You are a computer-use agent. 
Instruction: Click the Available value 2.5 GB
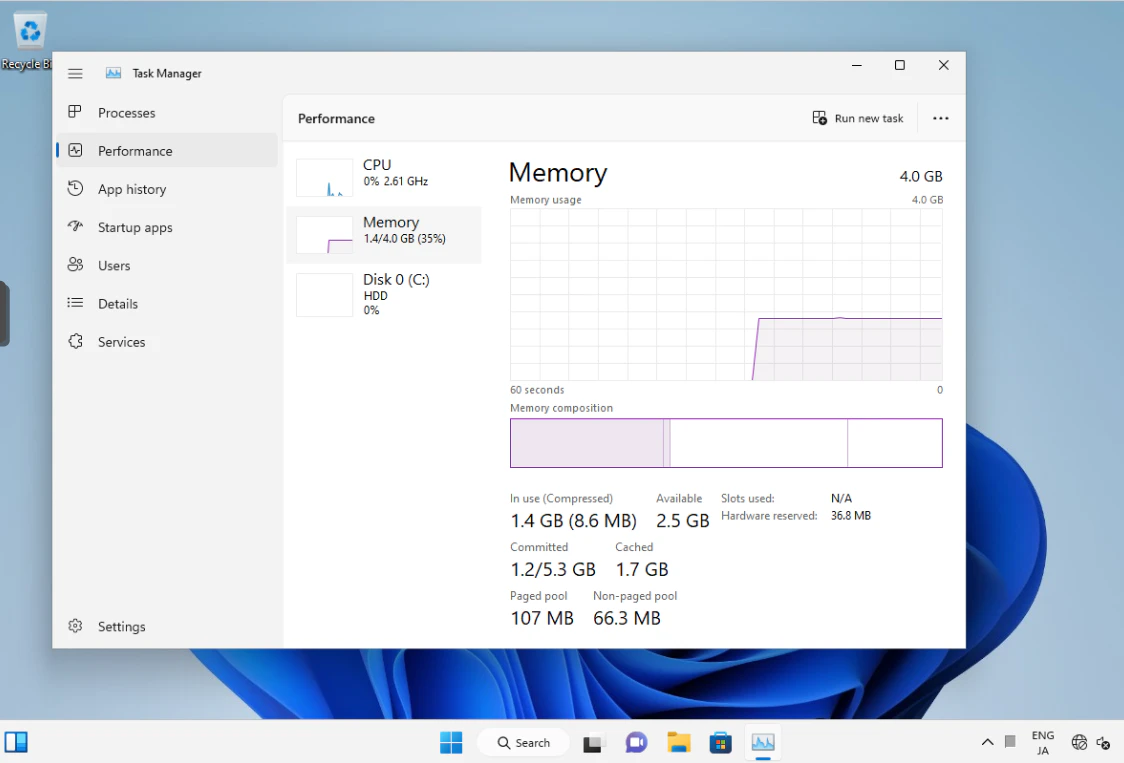[x=682, y=521]
